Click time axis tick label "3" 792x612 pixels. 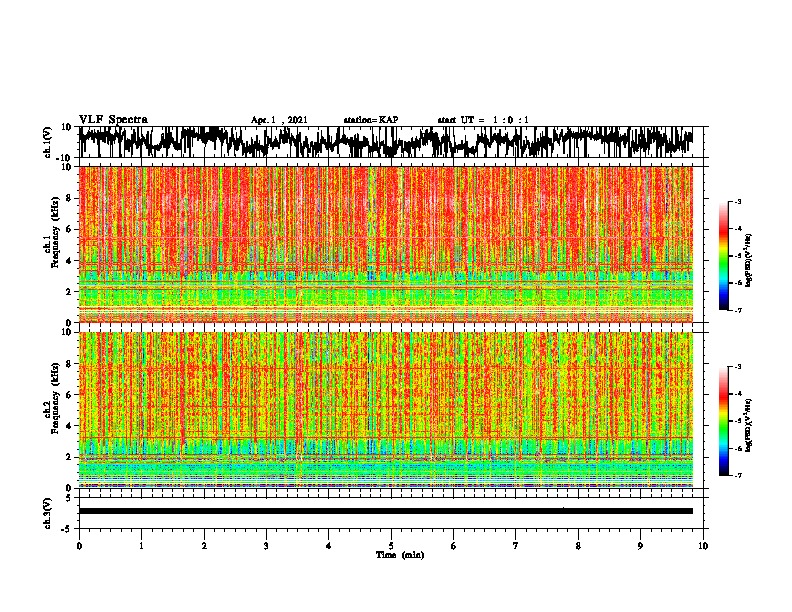point(266,546)
